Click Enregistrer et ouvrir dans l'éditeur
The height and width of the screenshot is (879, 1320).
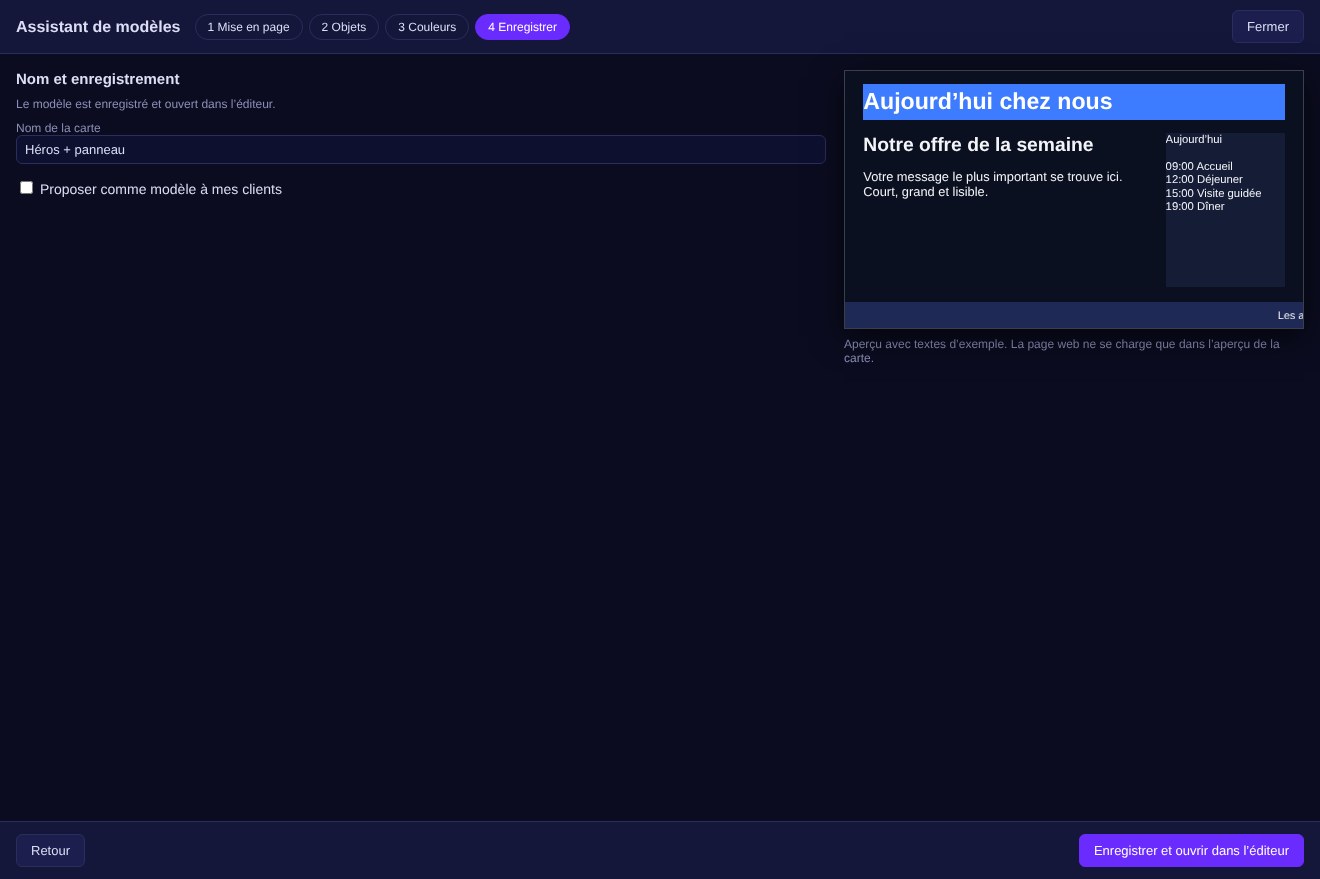click(x=1191, y=850)
